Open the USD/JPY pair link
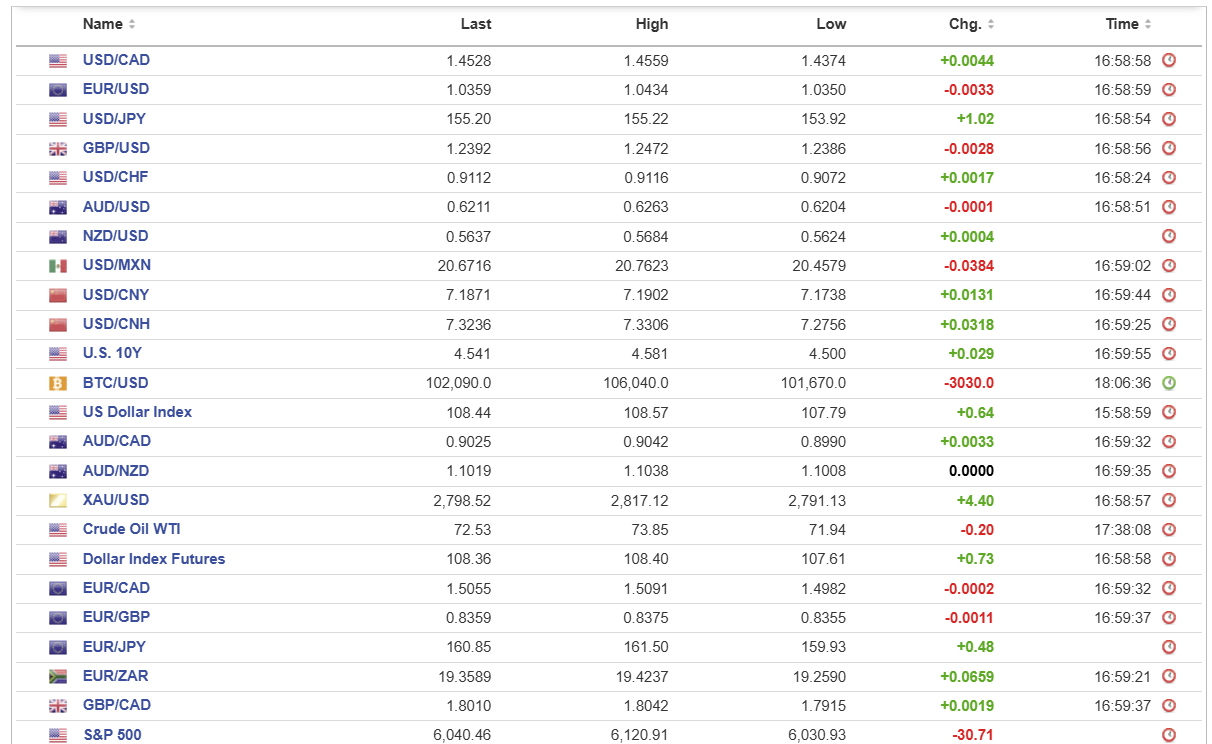 114,119
